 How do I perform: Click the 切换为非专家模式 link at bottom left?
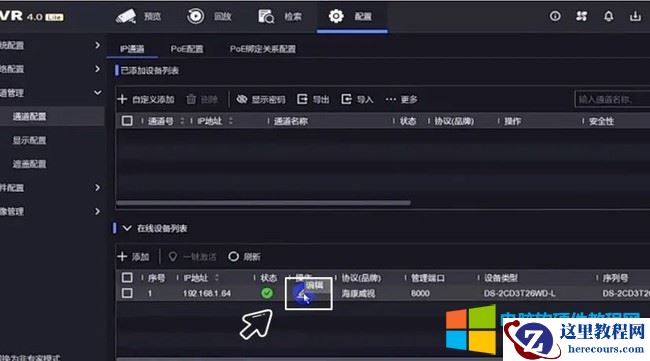pos(30,358)
